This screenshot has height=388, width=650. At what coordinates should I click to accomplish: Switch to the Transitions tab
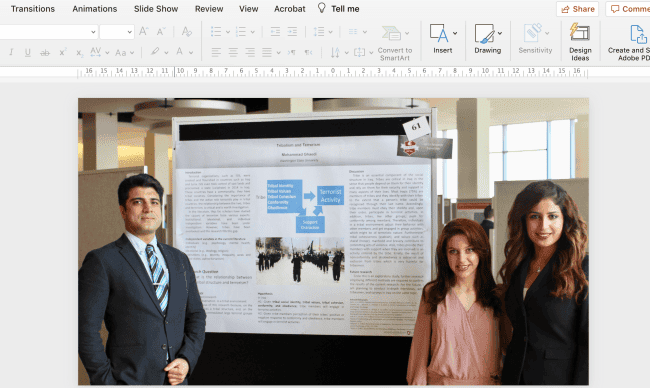coord(33,9)
